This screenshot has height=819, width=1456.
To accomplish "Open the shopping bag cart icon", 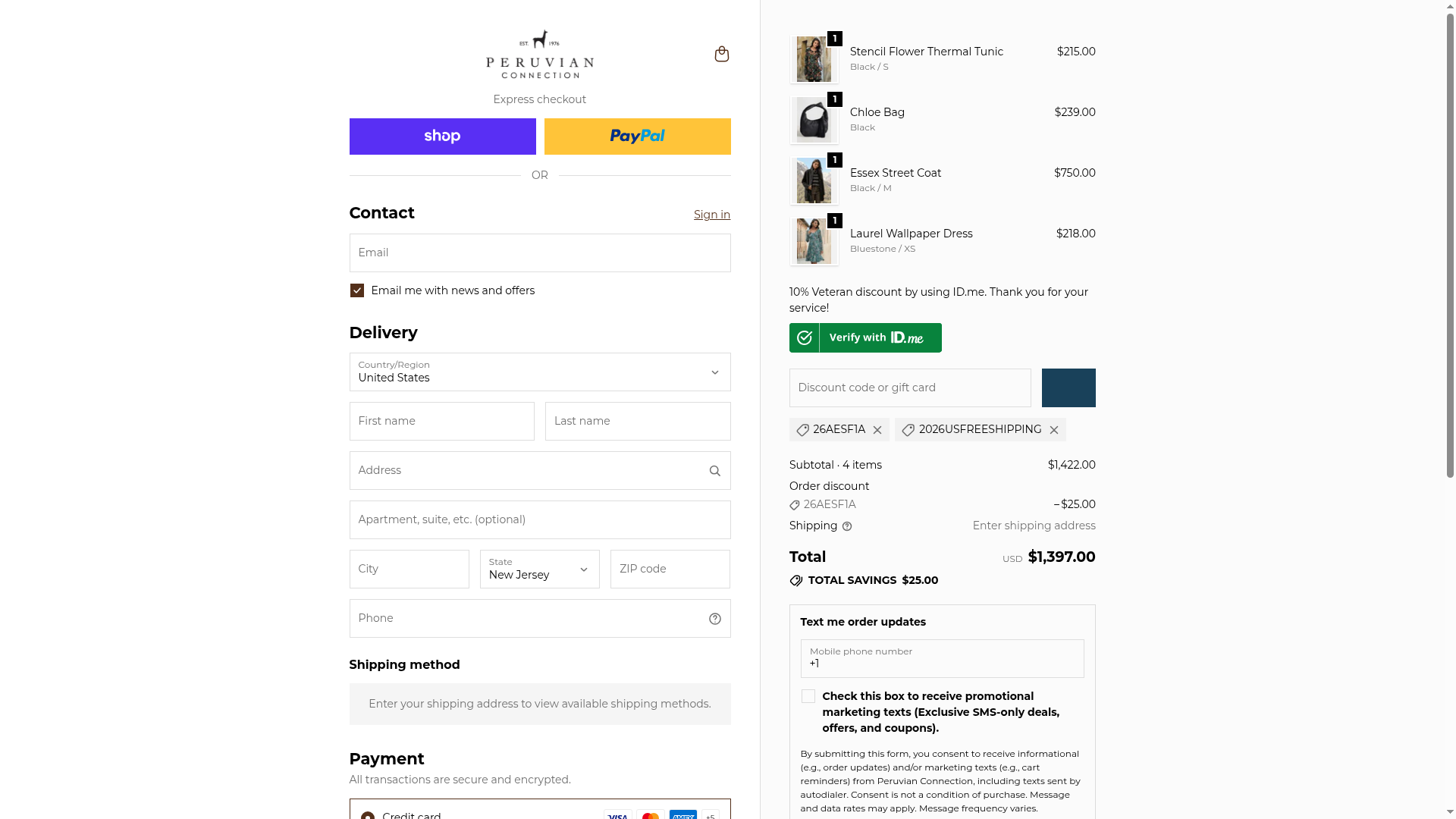I will coord(721,54).
